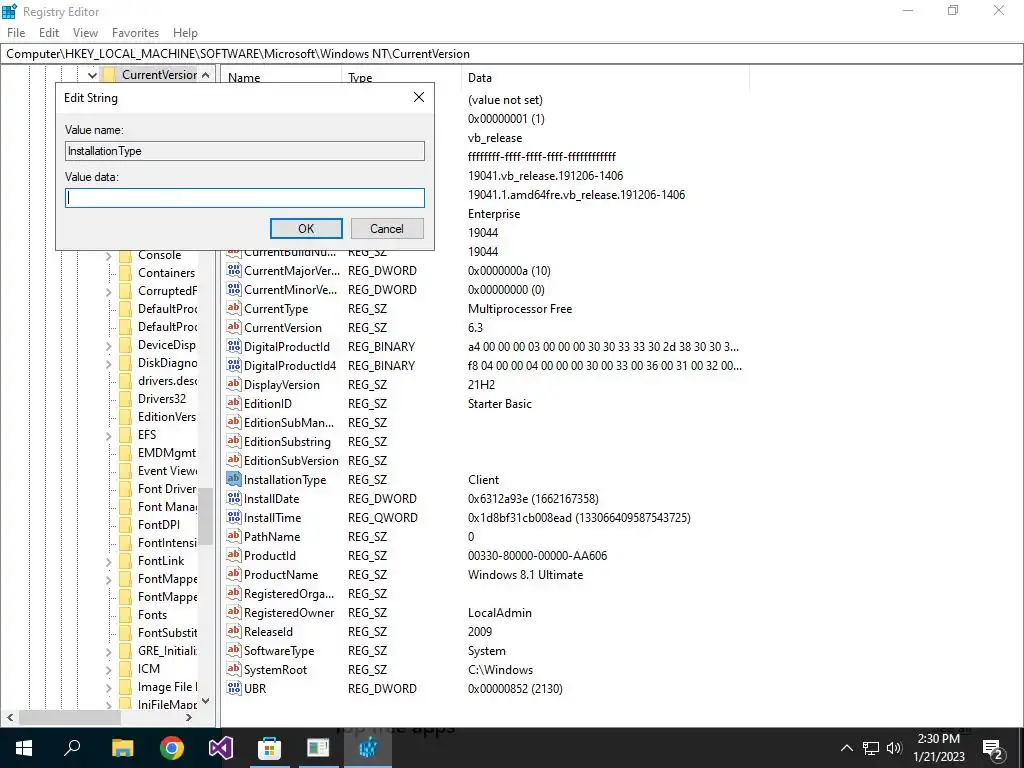The width and height of the screenshot is (1024, 768).
Task: Open the notification center icon
Action: [993, 748]
